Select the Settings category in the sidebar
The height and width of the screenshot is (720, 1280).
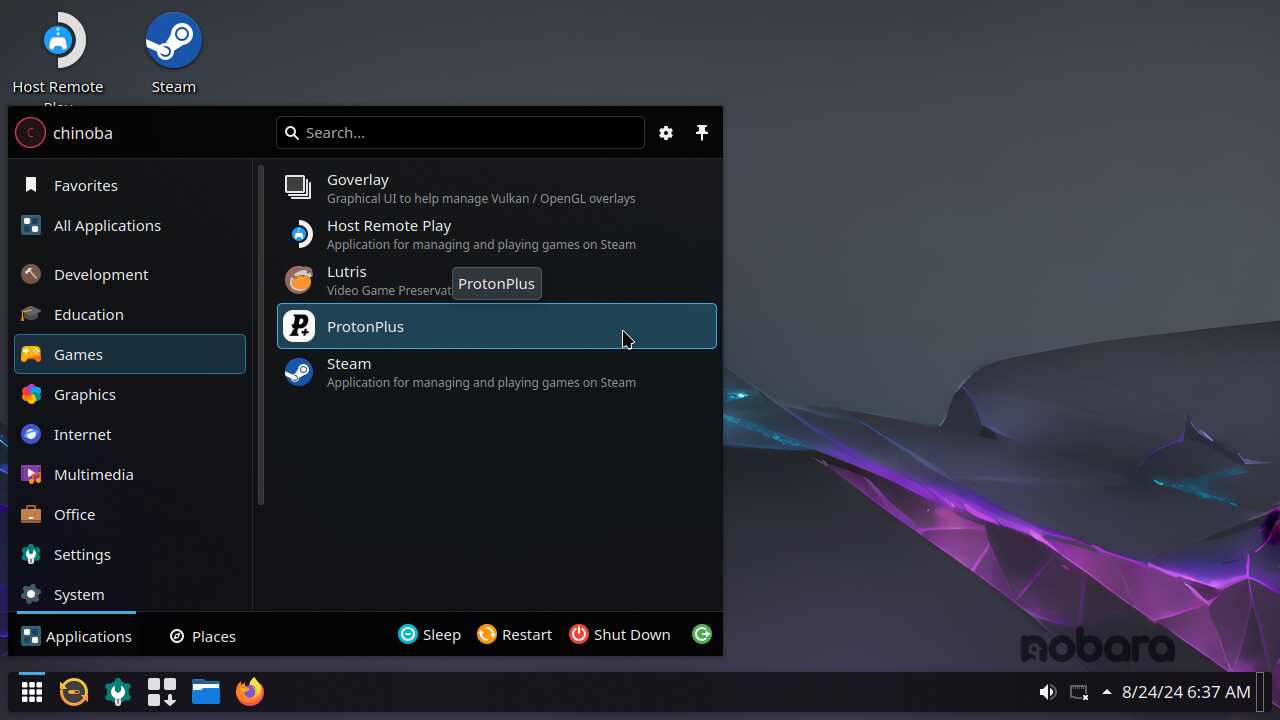point(130,554)
